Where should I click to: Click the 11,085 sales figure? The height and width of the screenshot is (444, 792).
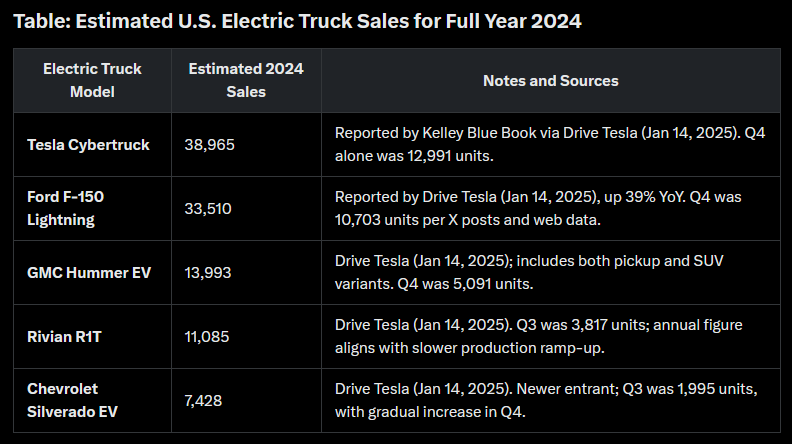coord(208,336)
